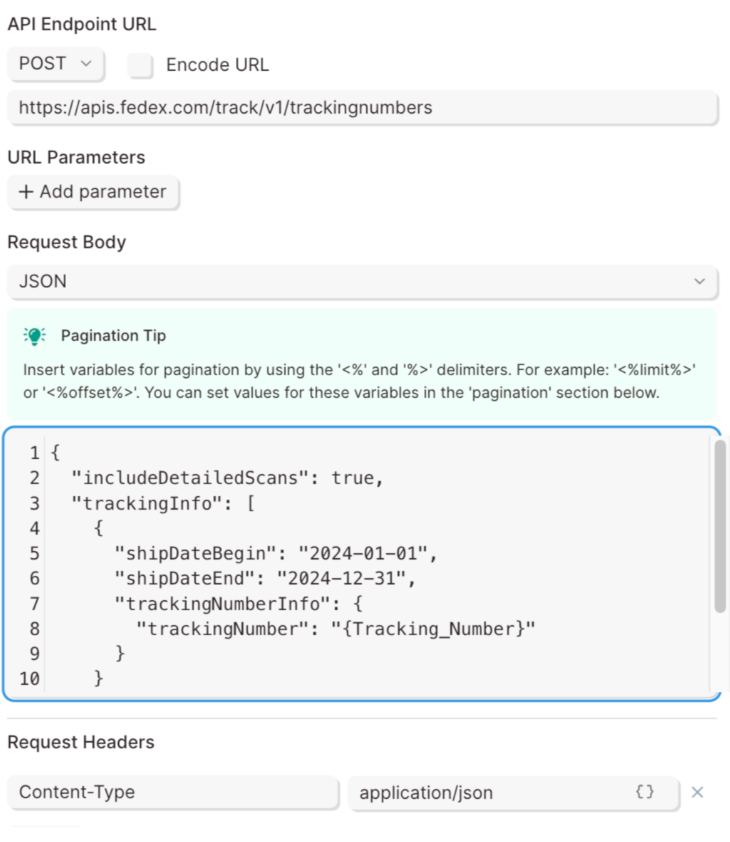Click the {Tracking_Number} placeholder text
The height and width of the screenshot is (842, 730).
433,629
